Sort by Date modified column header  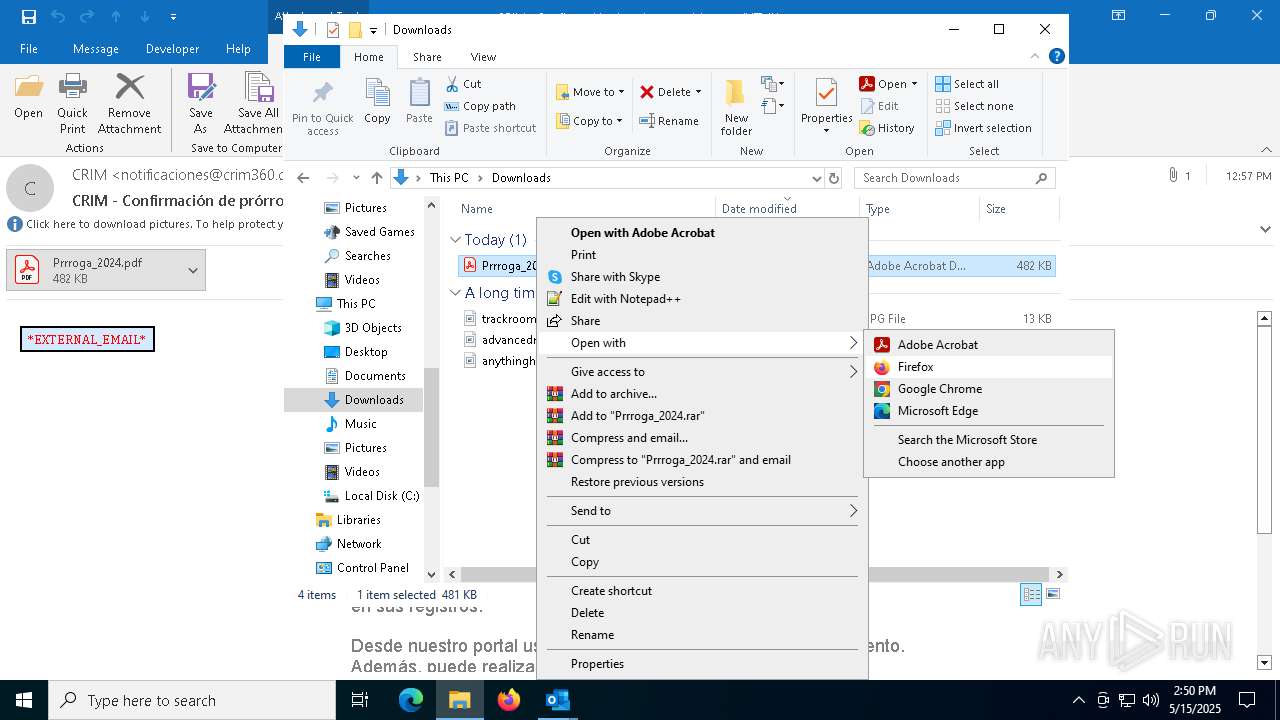(x=786, y=209)
